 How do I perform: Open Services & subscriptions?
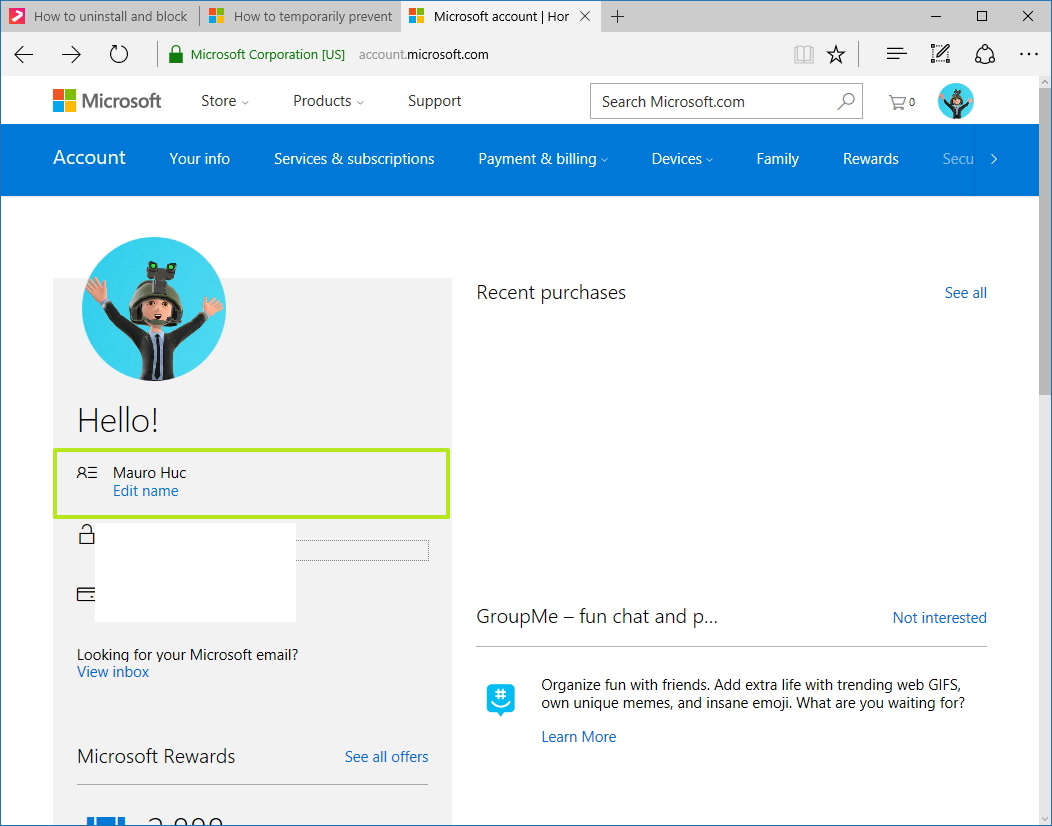pyautogui.click(x=354, y=159)
